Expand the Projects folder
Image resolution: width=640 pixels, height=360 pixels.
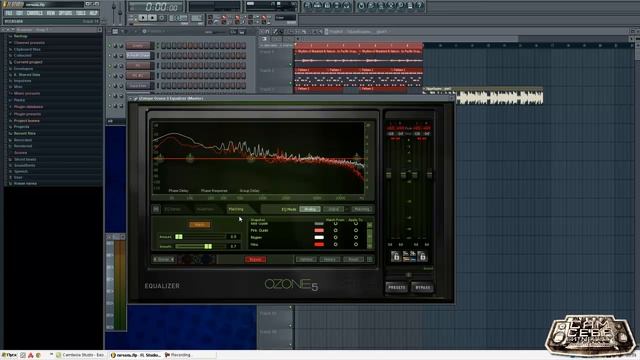click(x=21, y=127)
